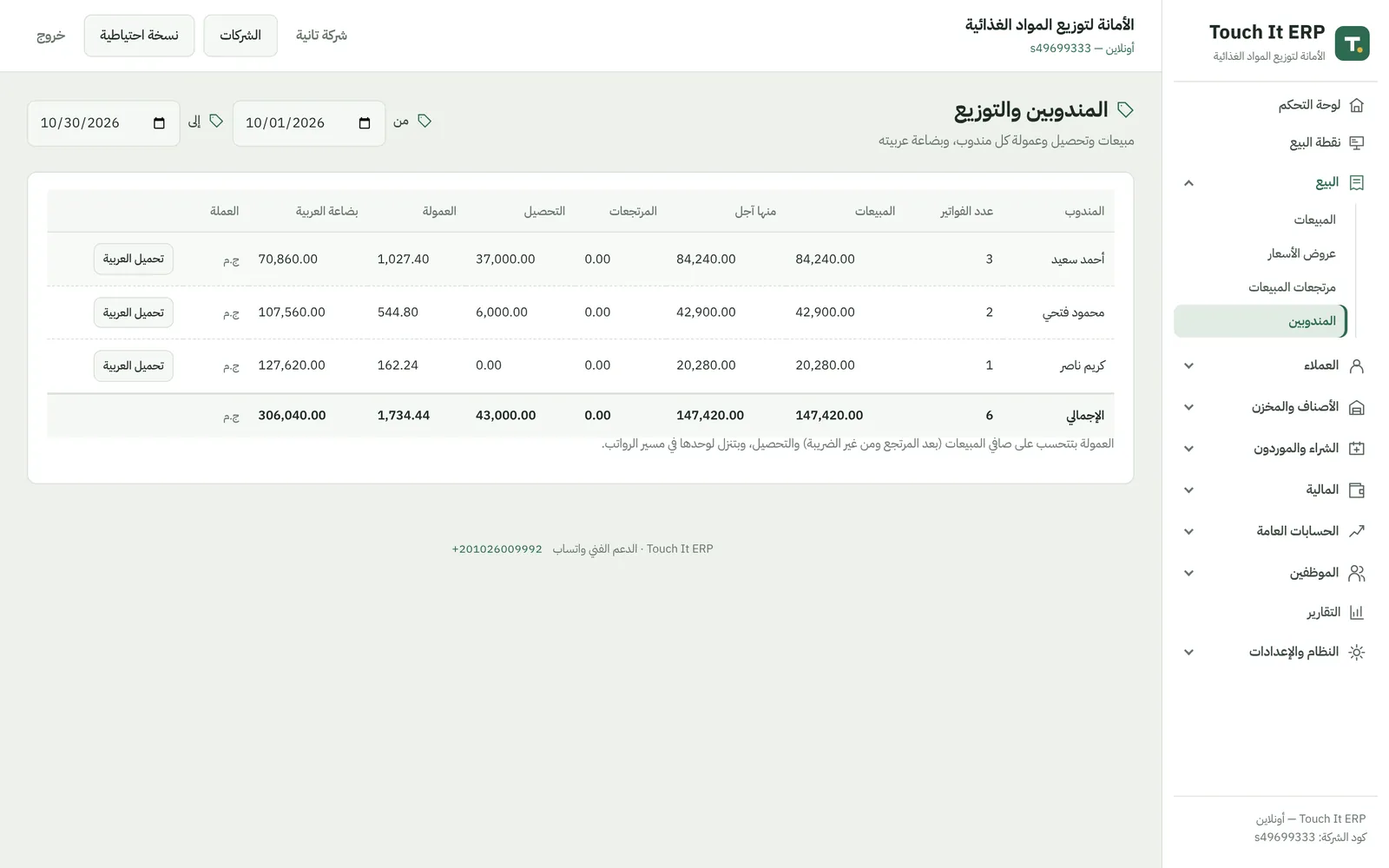Click the warehouse icon beside الأصناف والمخزن
The height and width of the screenshot is (868, 1389).
1357,407
